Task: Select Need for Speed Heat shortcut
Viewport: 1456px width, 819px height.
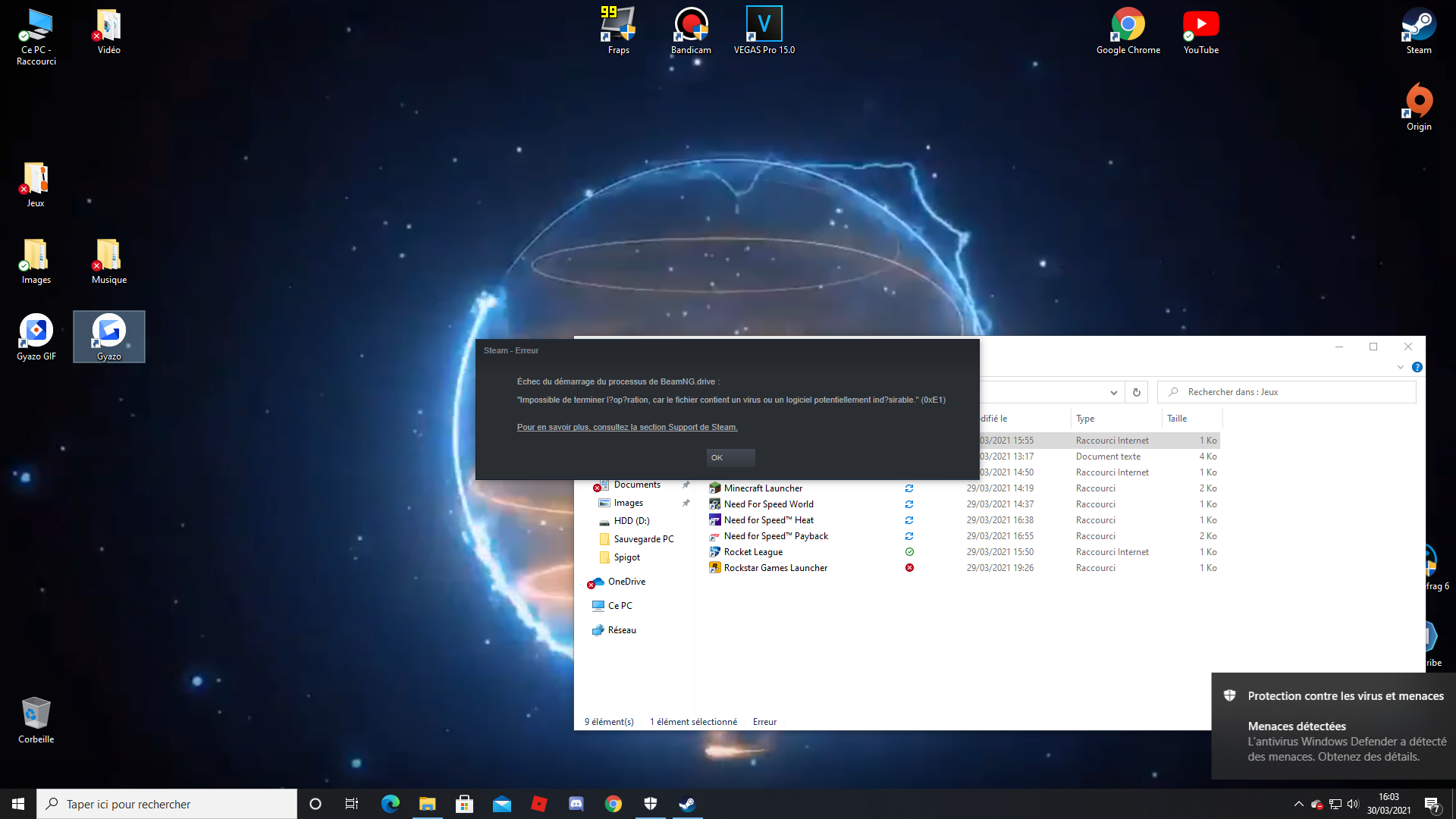Action: pos(768,520)
